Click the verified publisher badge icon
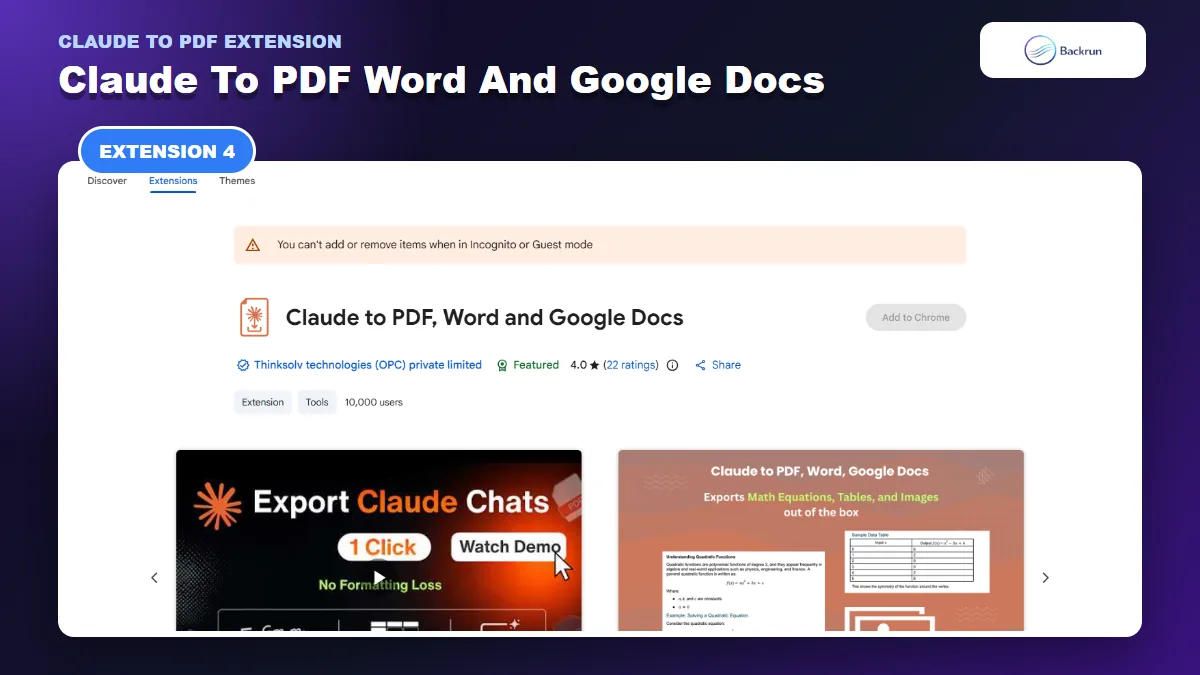 click(x=243, y=365)
